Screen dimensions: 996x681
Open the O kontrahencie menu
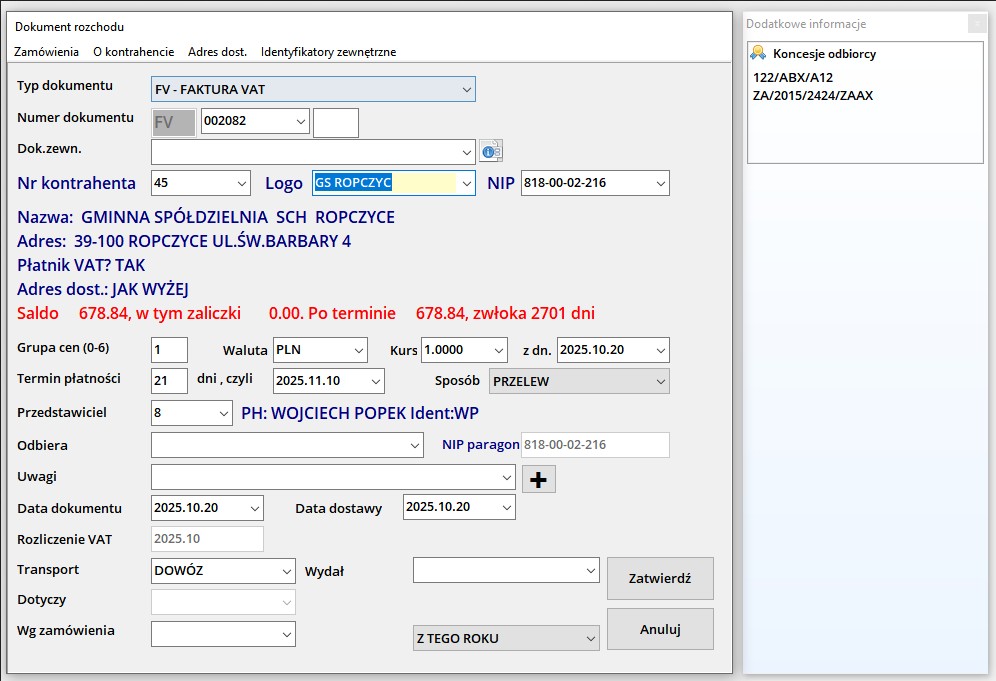tap(133, 52)
